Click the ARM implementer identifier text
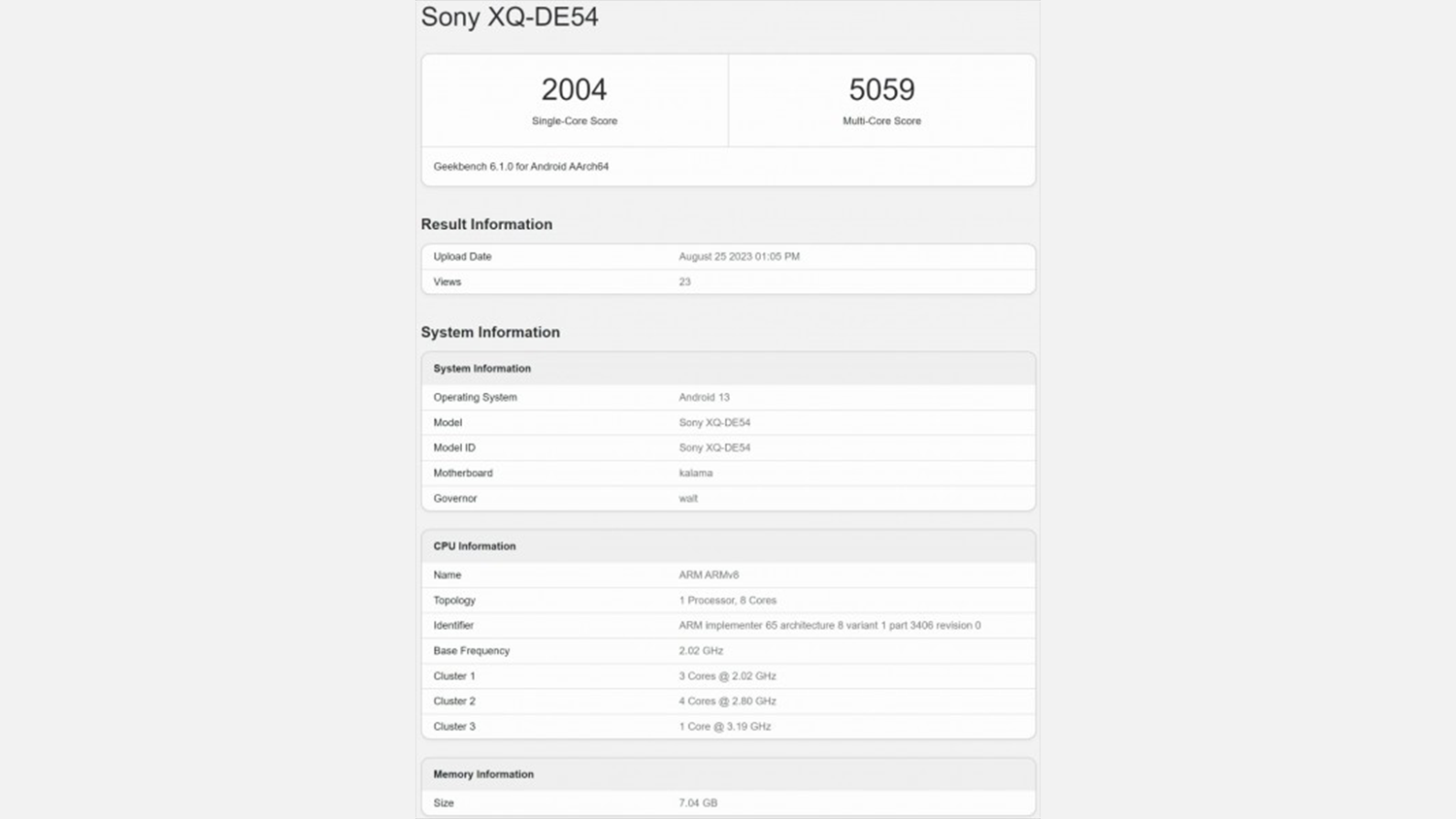 (829, 626)
